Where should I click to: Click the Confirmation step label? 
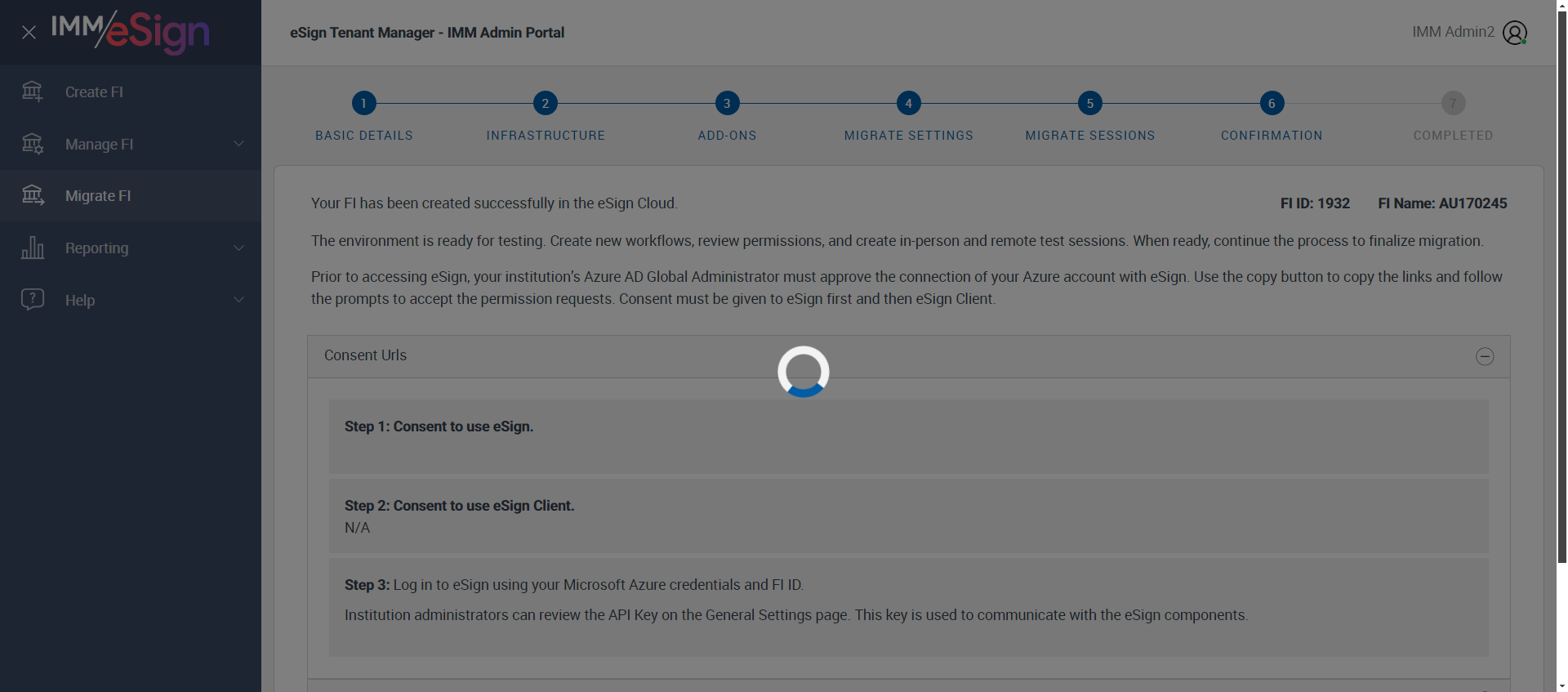coord(1272,136)
